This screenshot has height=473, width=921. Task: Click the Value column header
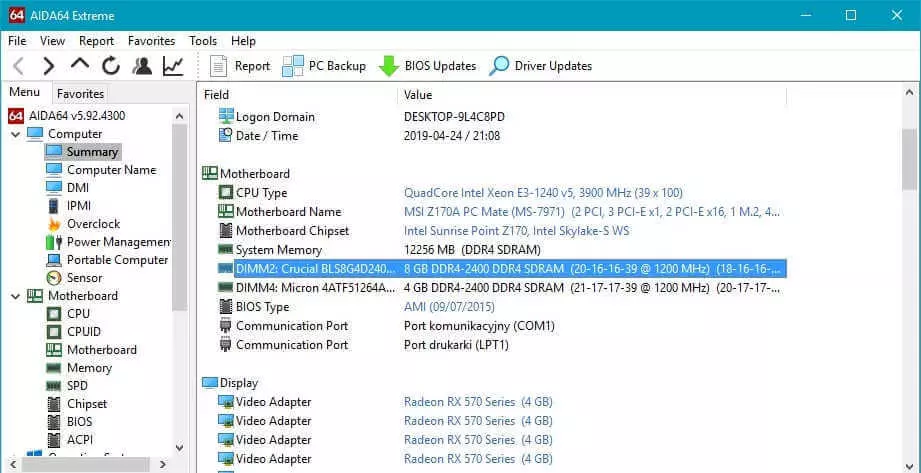click(x=591, y=95)
